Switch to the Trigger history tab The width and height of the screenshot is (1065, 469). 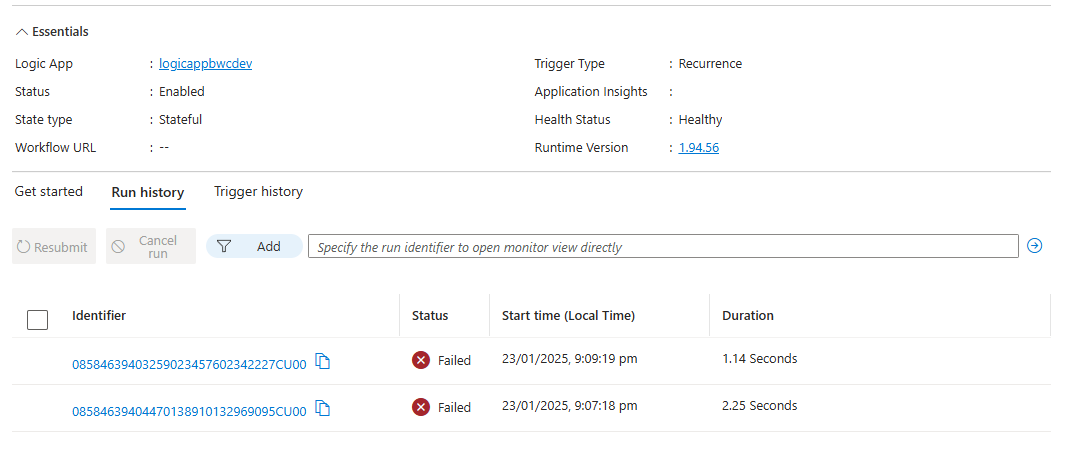coord(258,191)
